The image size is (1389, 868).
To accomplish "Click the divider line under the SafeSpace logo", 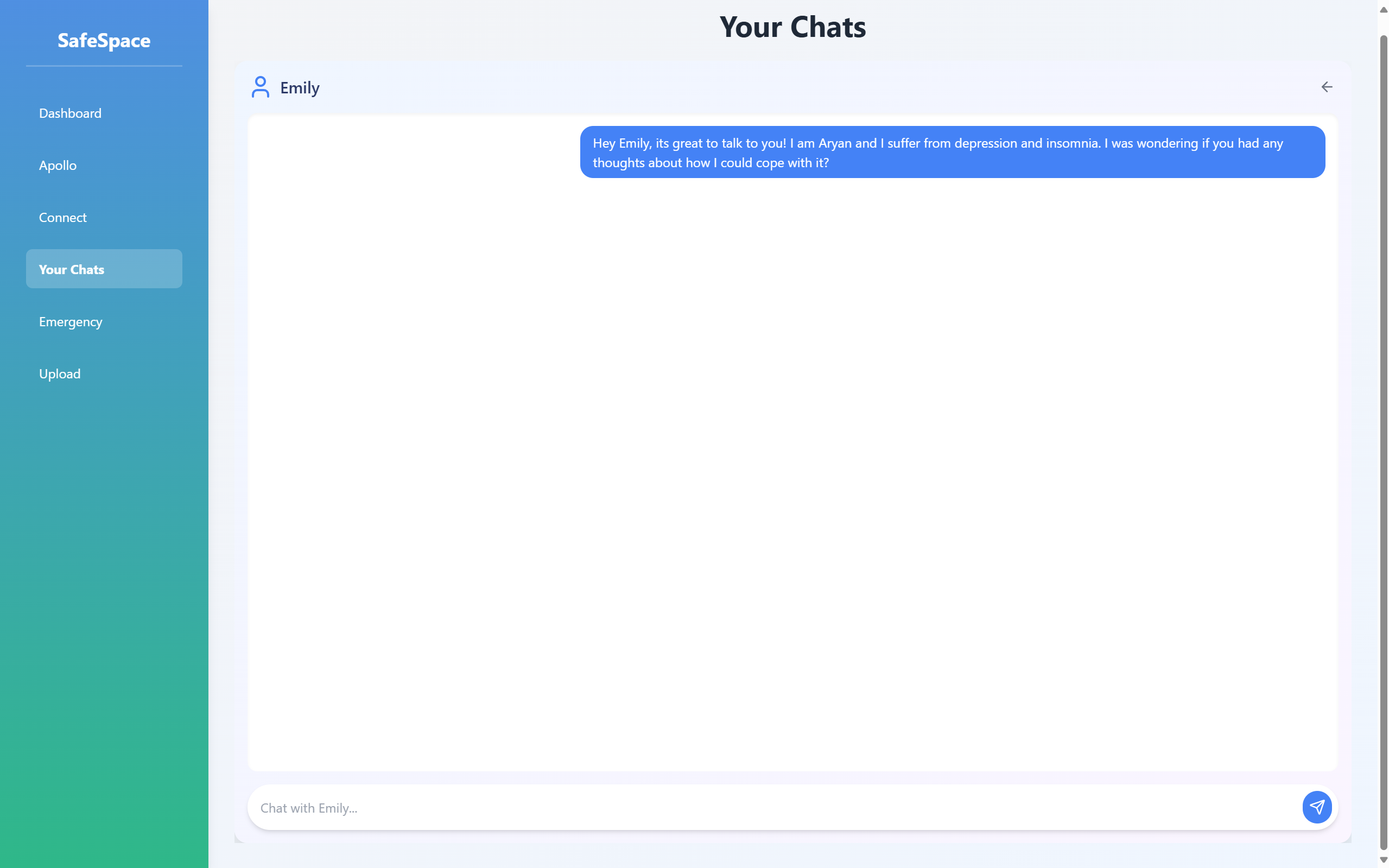I will 104,66.
